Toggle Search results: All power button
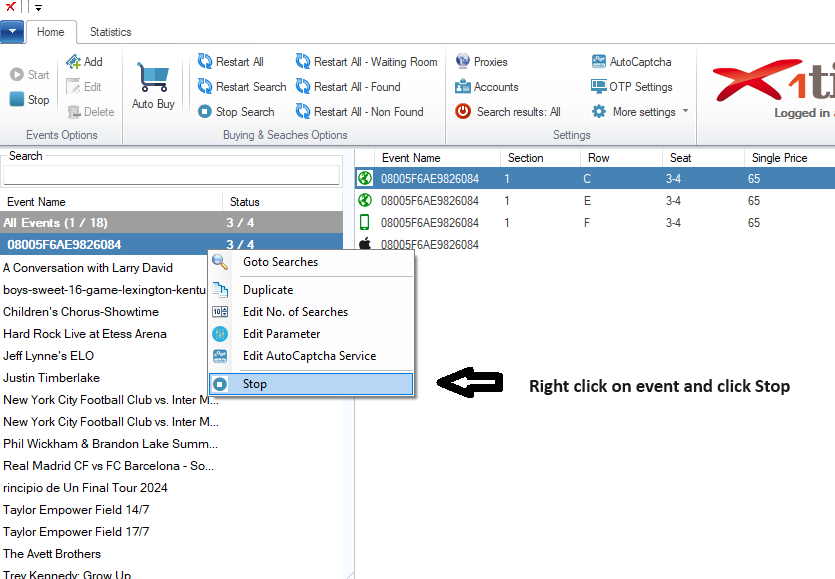The width and height of the screenshot is (835, 579). click(463, 112)
